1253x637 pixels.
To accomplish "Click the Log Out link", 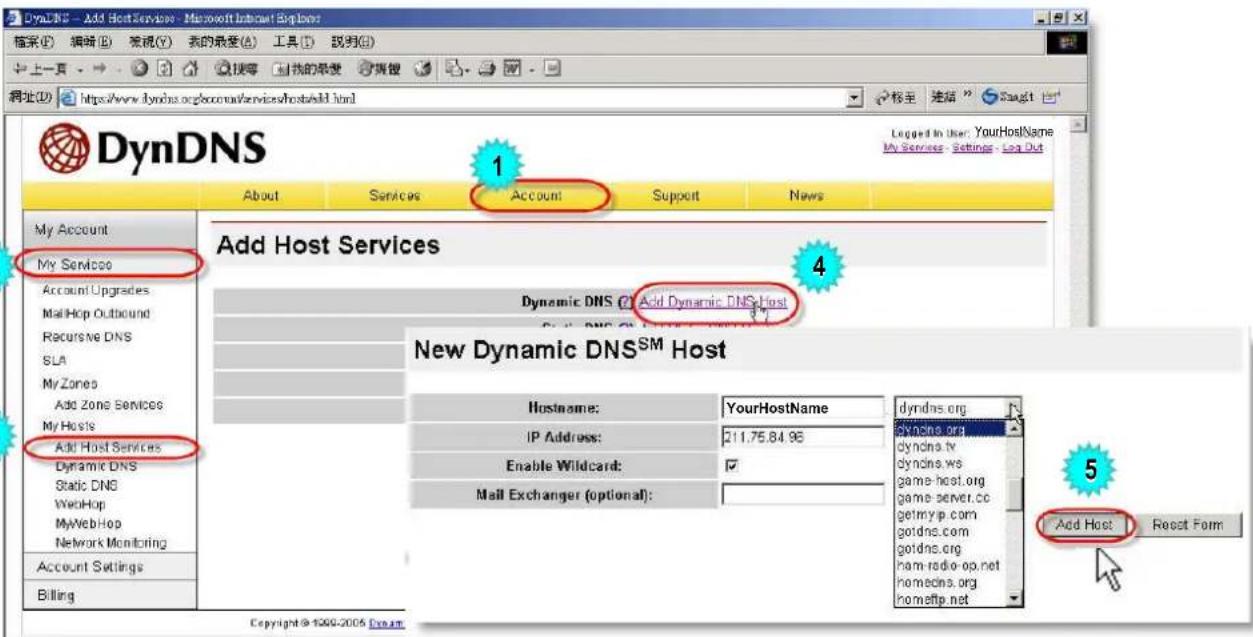I will tap(1023, 148).
